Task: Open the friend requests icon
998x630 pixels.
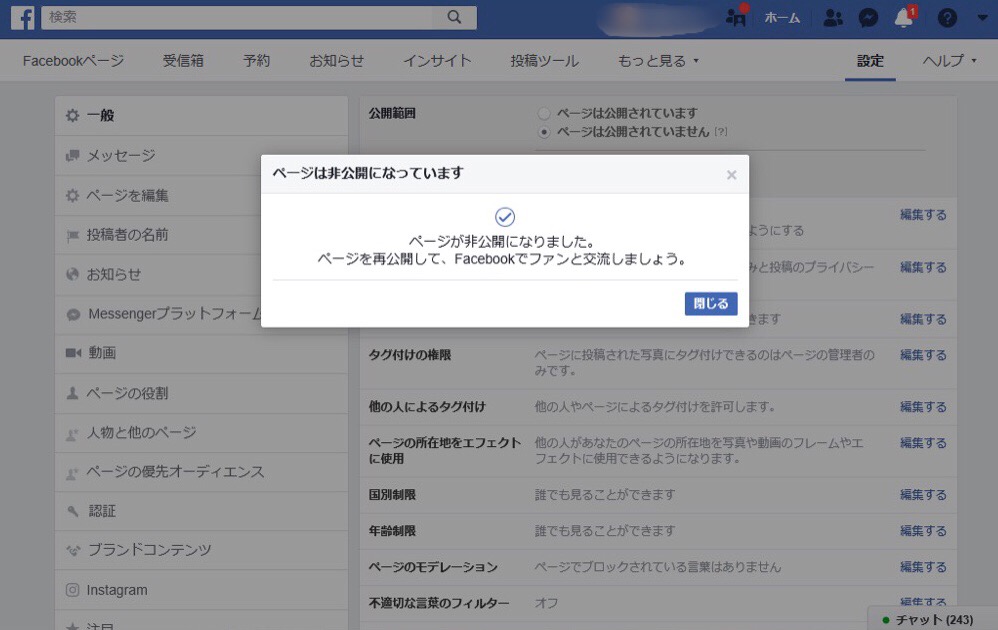Action: pos(833,17)
